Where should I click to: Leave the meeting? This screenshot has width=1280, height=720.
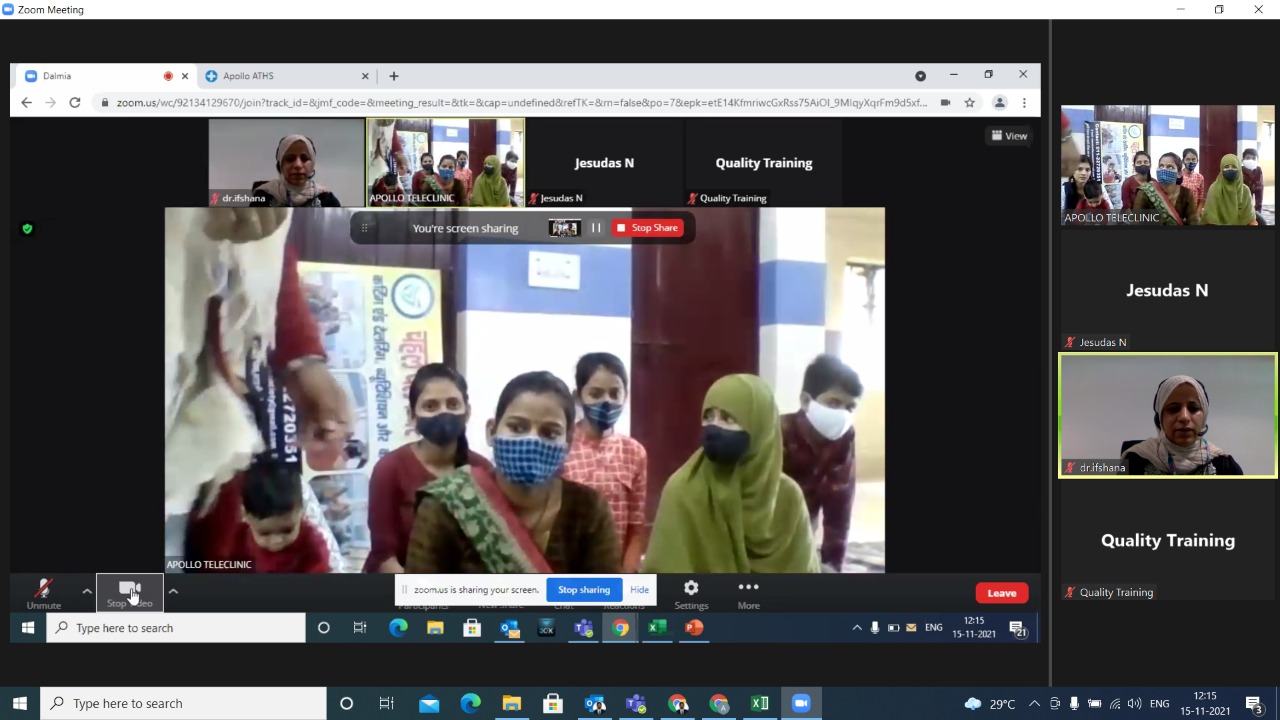click(1001, 593)
